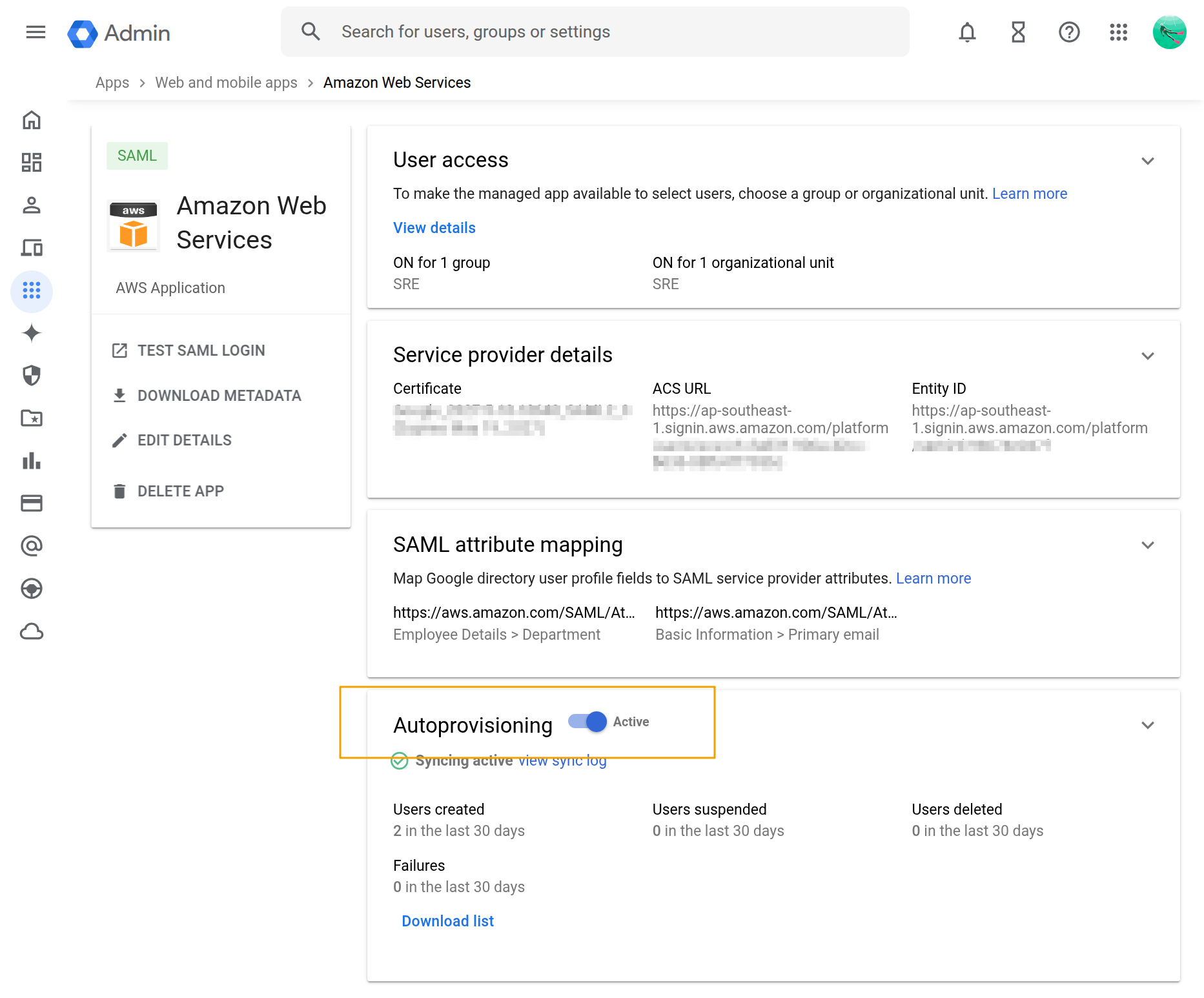Focus the search users, groups or settings field
Screen dimensions: 1204x998
click(x=595, y=32)
